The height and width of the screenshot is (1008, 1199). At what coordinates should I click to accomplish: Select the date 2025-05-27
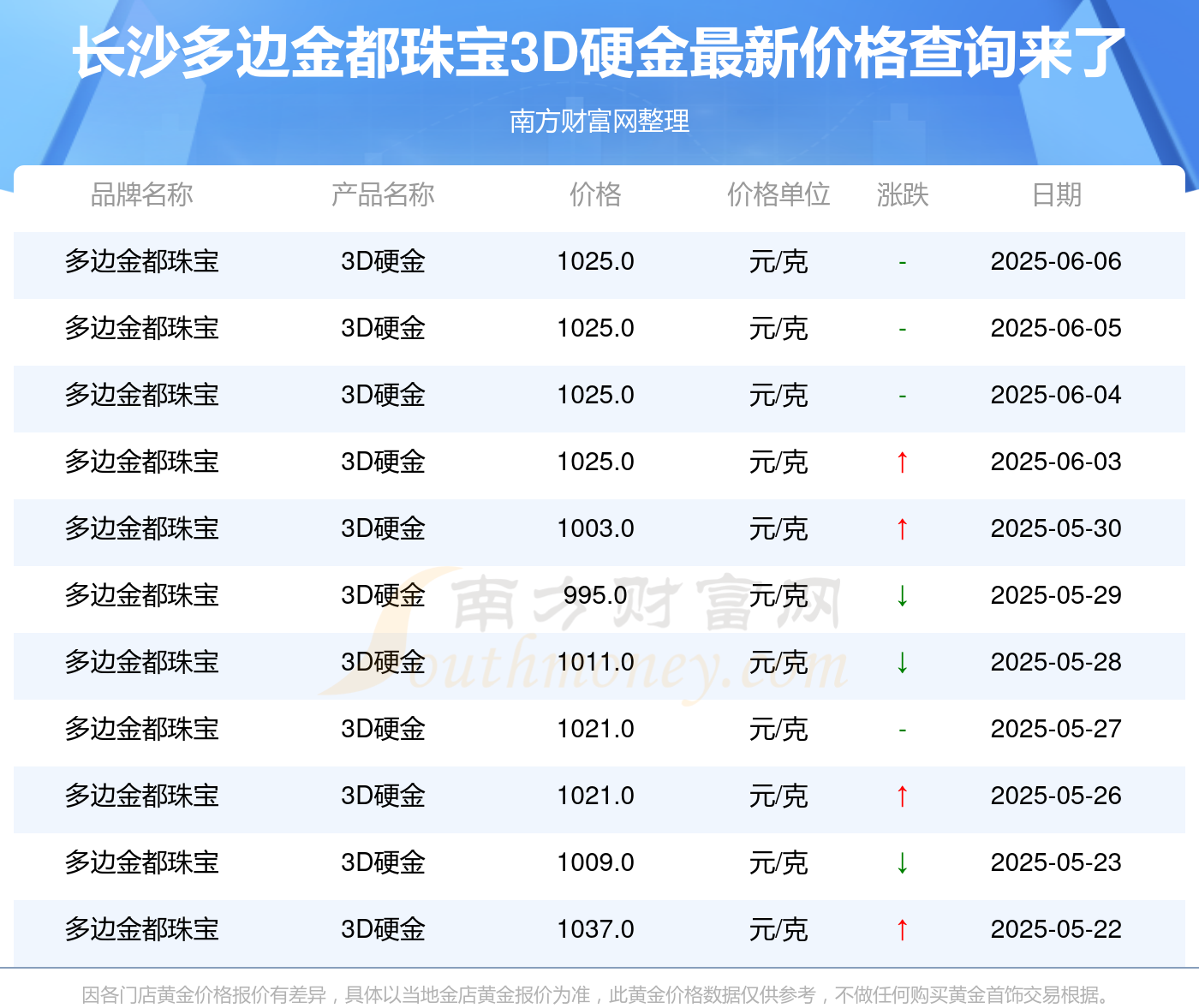click(1056, 729)
